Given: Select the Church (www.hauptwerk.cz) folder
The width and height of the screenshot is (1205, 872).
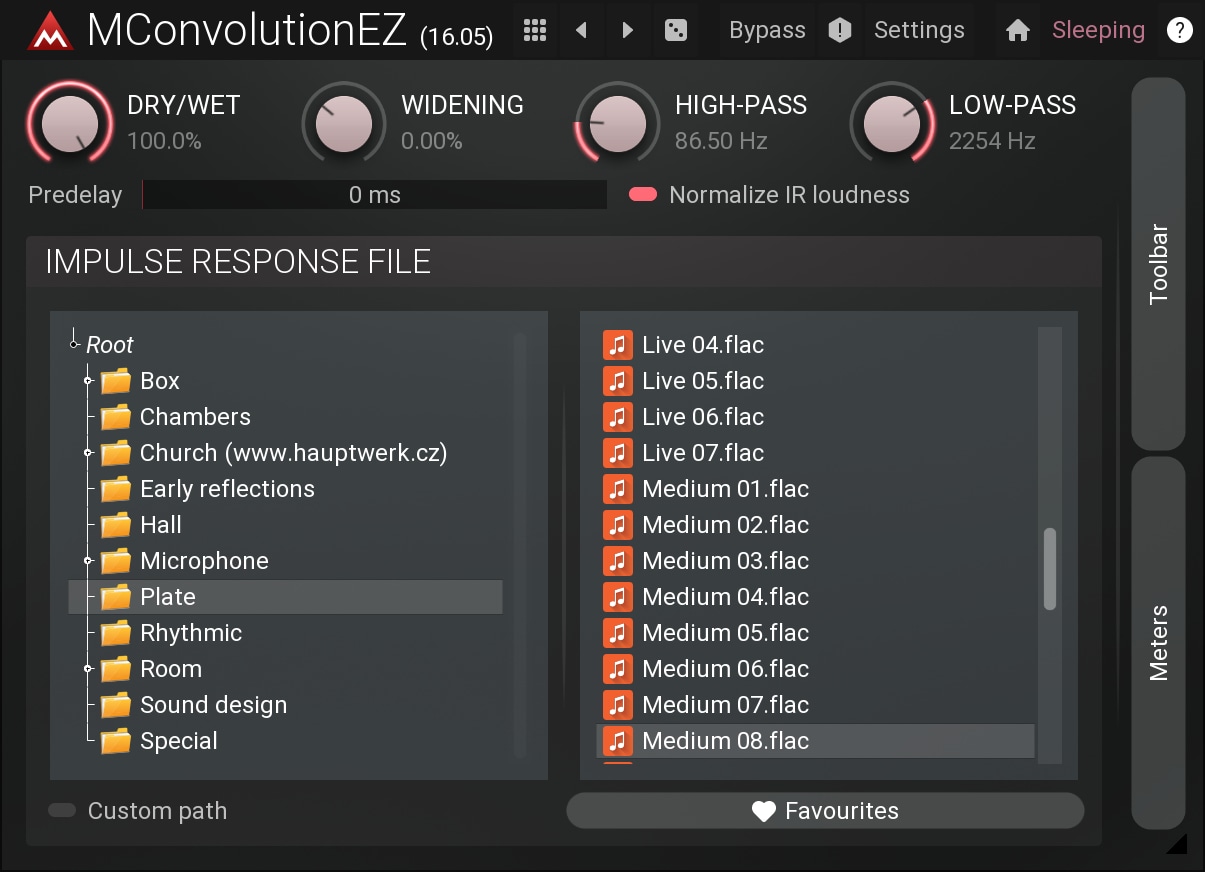Looking at the screenshot, I should pyautogui.click(x=294, y=453).
